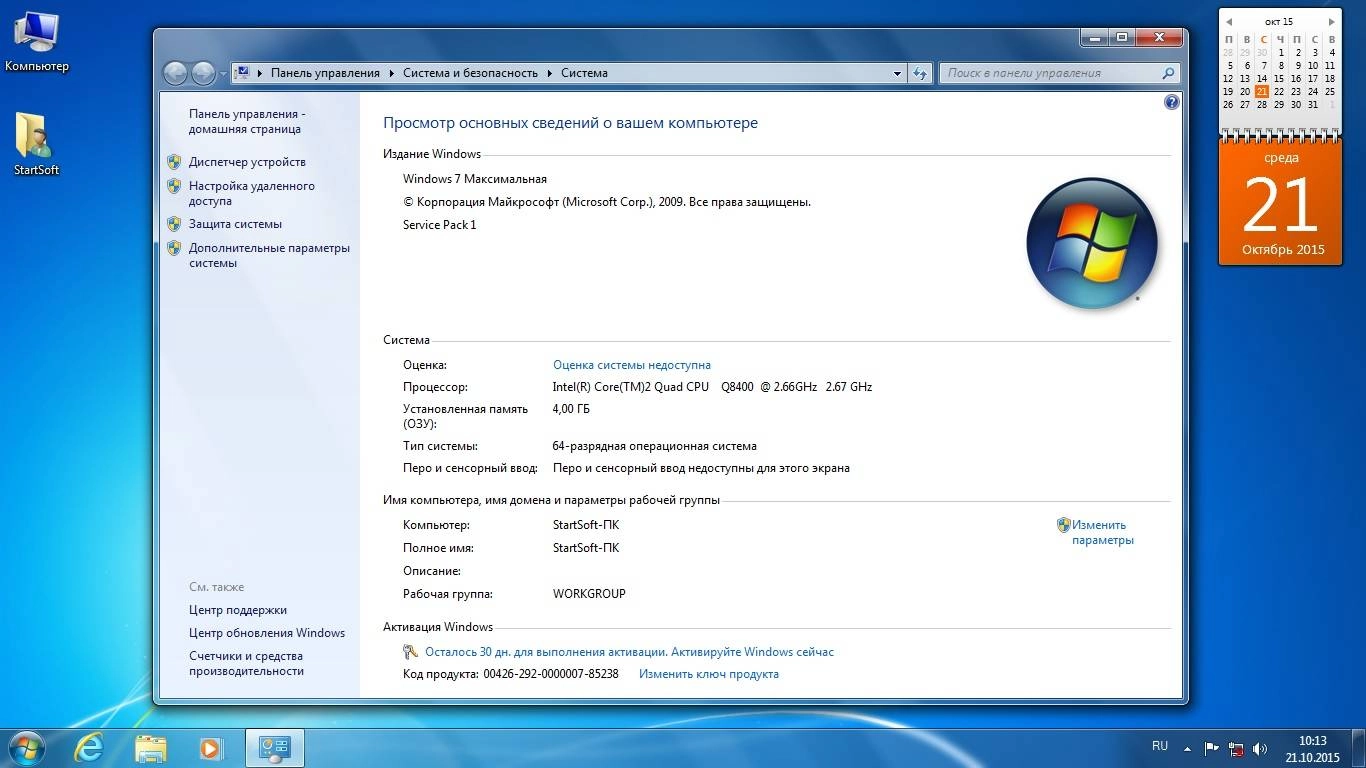Click the shield icon next to Изменить параметры
This screenshot has height=768, width=1366.
click(1064, 525)
